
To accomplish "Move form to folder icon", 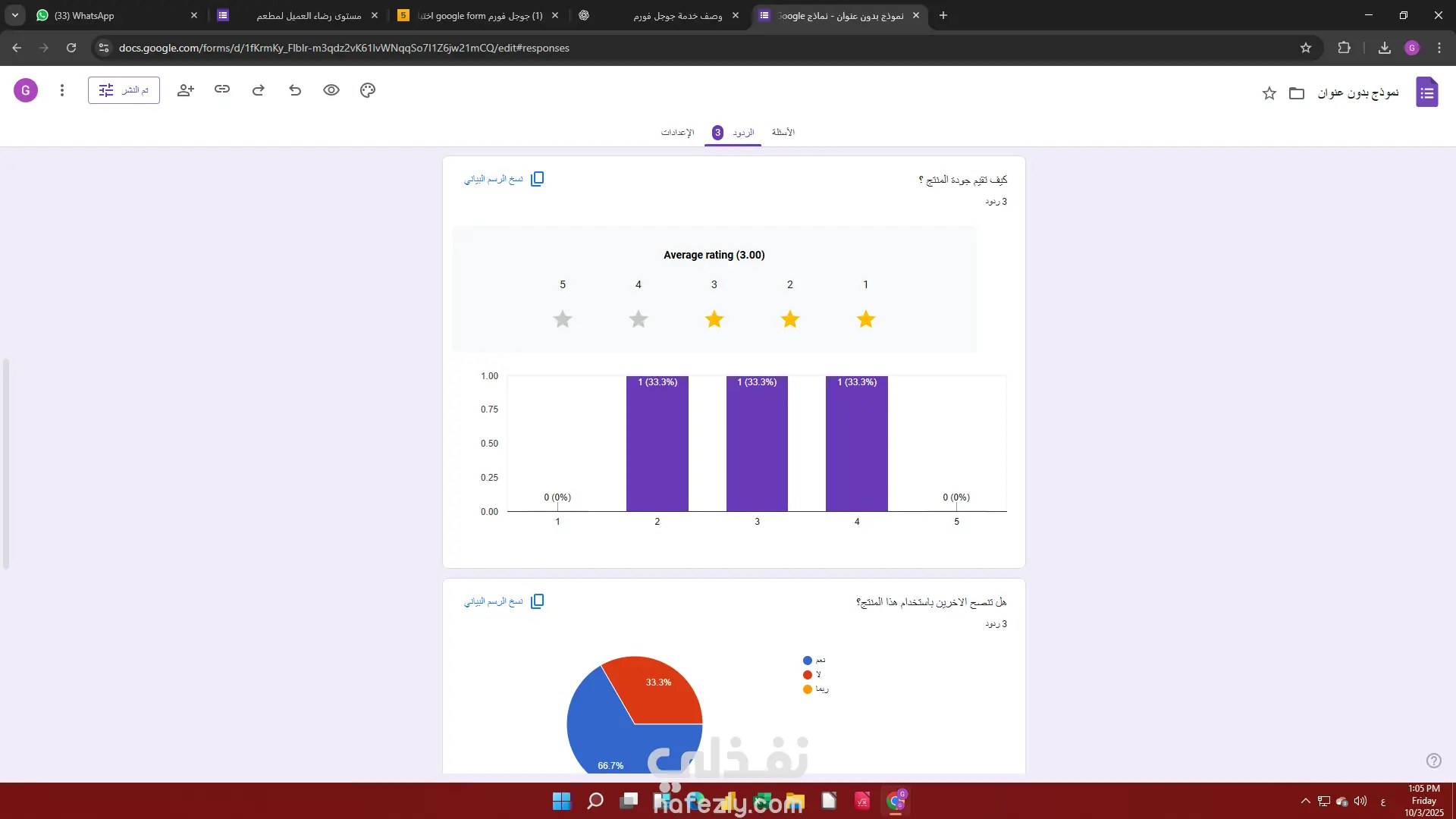I will pyautogui.click(x=1297, y=93).
